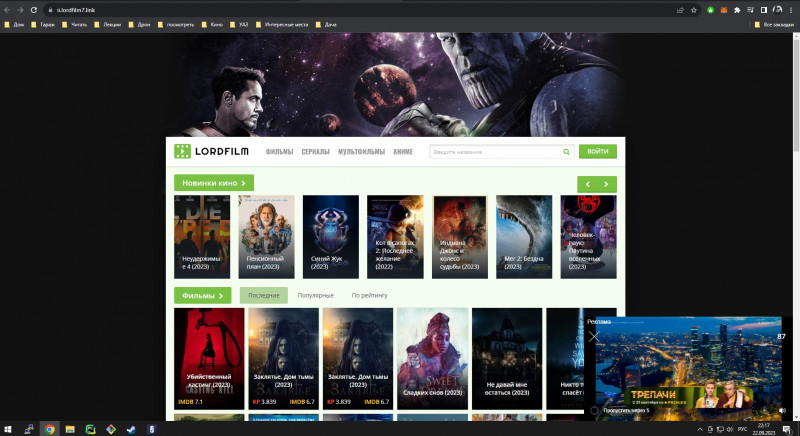This screenshot has height=436, width=800.
Task: Open the Сладких снов (2023) film card
Action: click(433, 358)
